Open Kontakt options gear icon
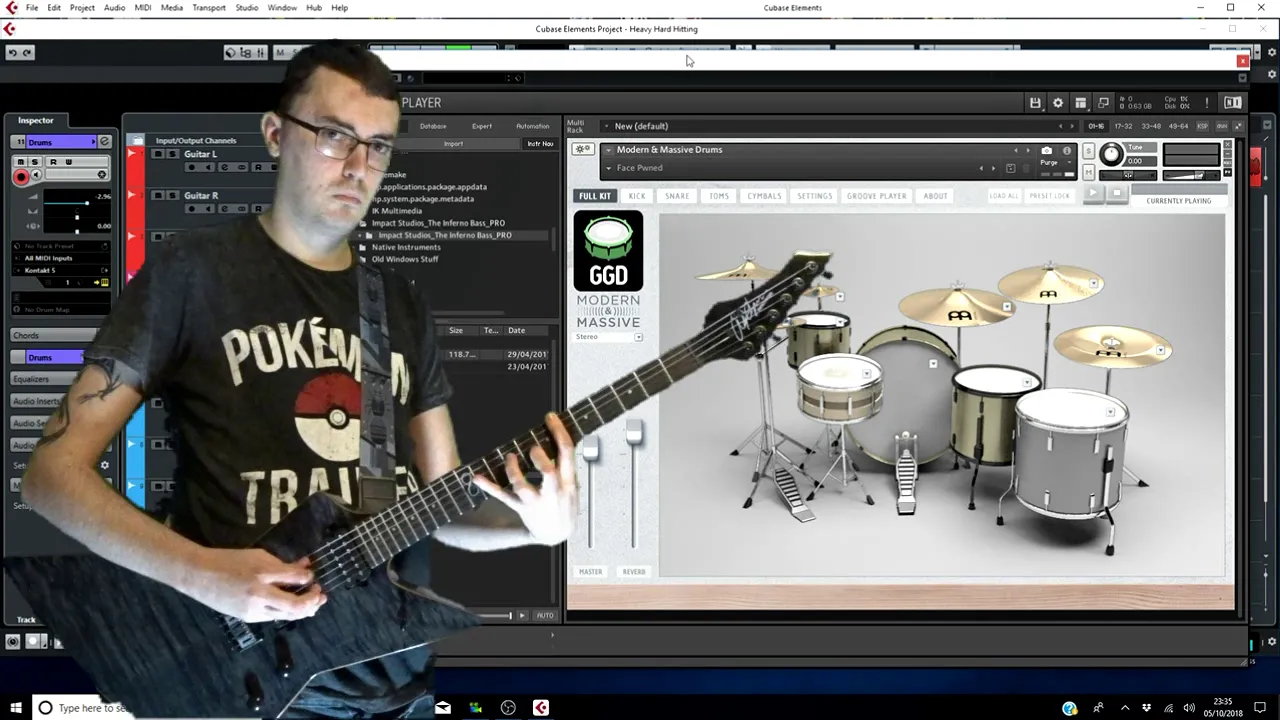The height and width of the screenshot is (720, 1280). click(x=1058, y=103)
